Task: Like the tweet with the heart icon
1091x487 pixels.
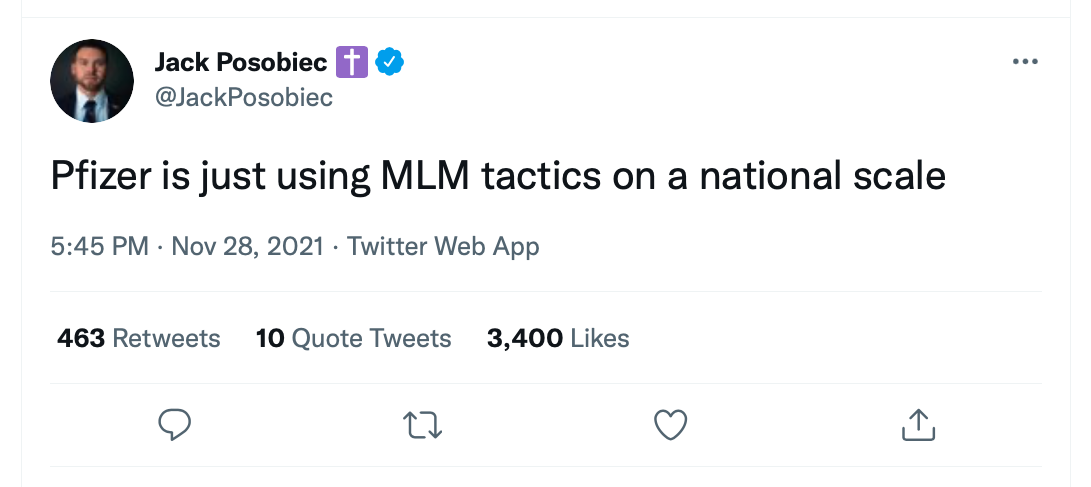Action: click(670, 425)
